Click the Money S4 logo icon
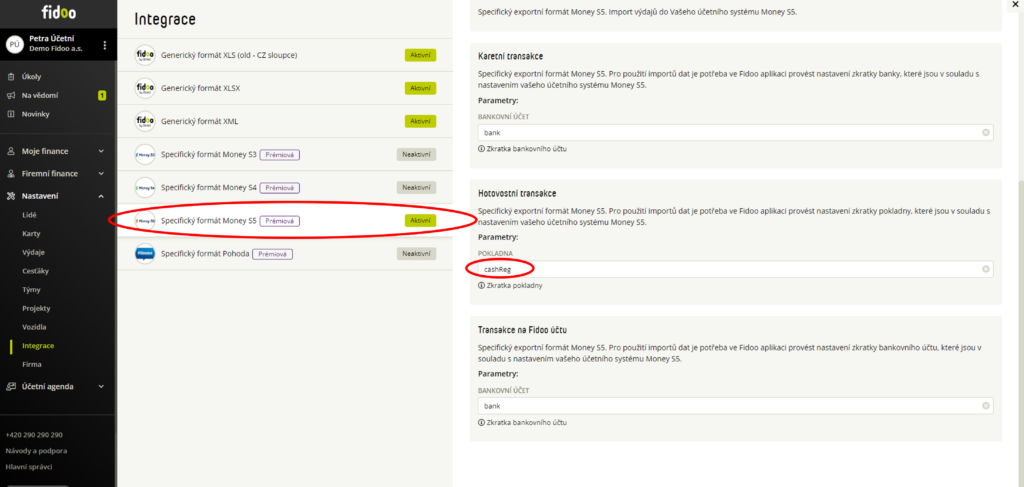Viewport: 1024px width, 487px height. click(145, 187)
